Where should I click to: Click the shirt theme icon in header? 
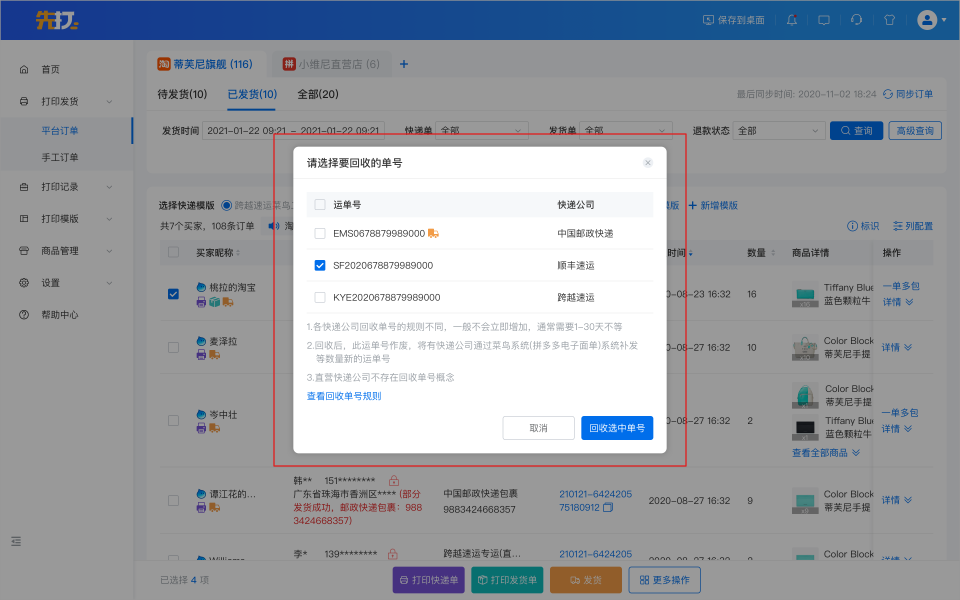point(889,20)
